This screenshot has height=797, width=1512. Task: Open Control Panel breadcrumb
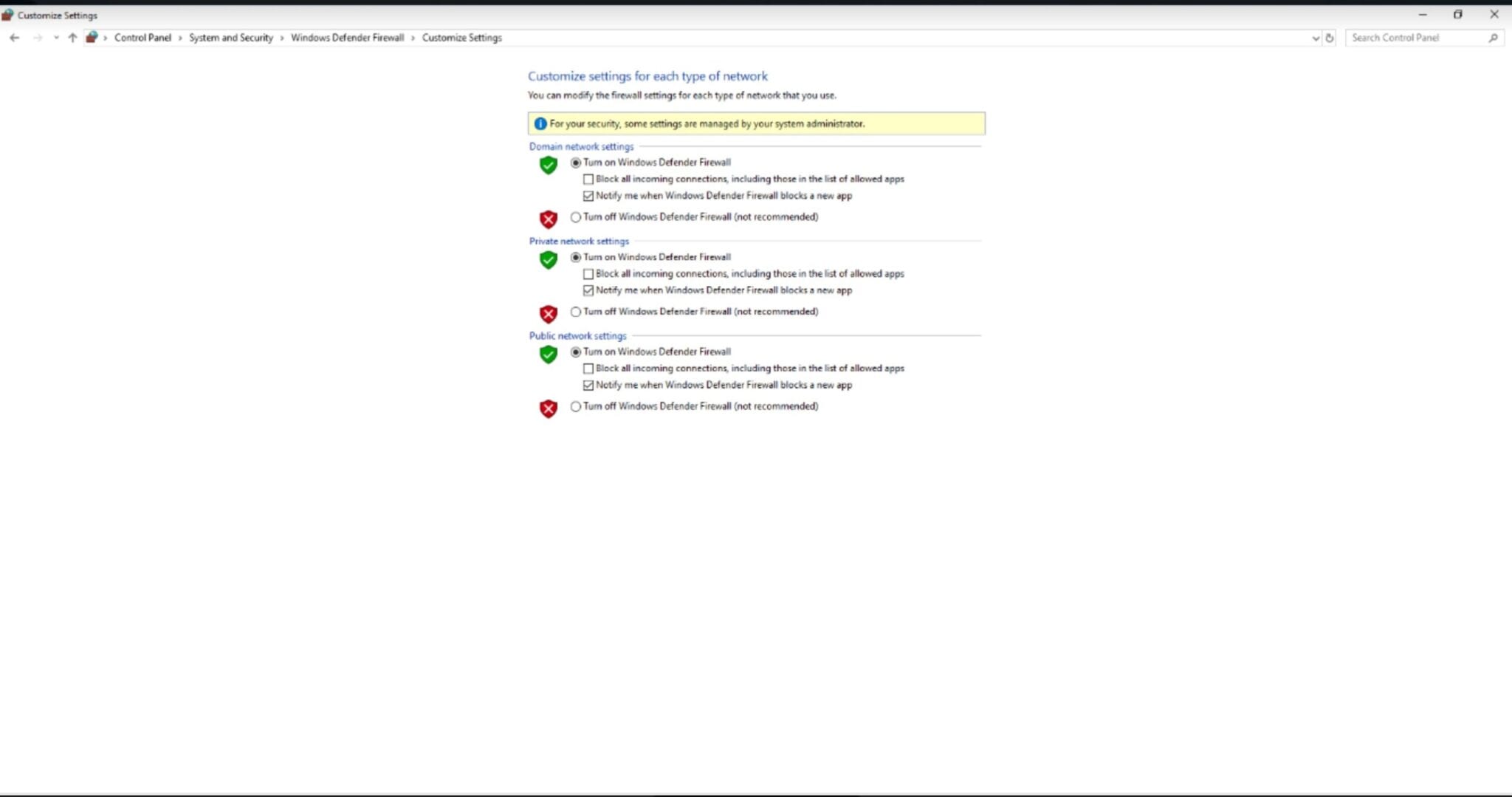click(142, 38)
